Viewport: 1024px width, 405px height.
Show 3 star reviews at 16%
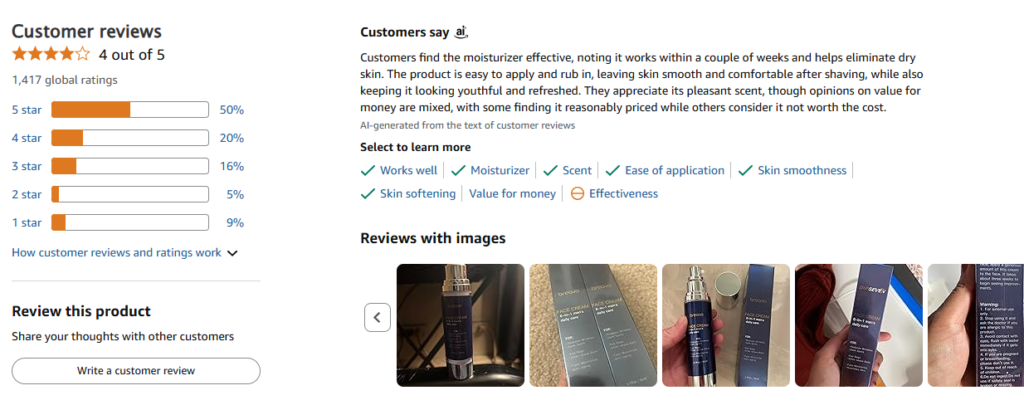click(x=128, y=166)
